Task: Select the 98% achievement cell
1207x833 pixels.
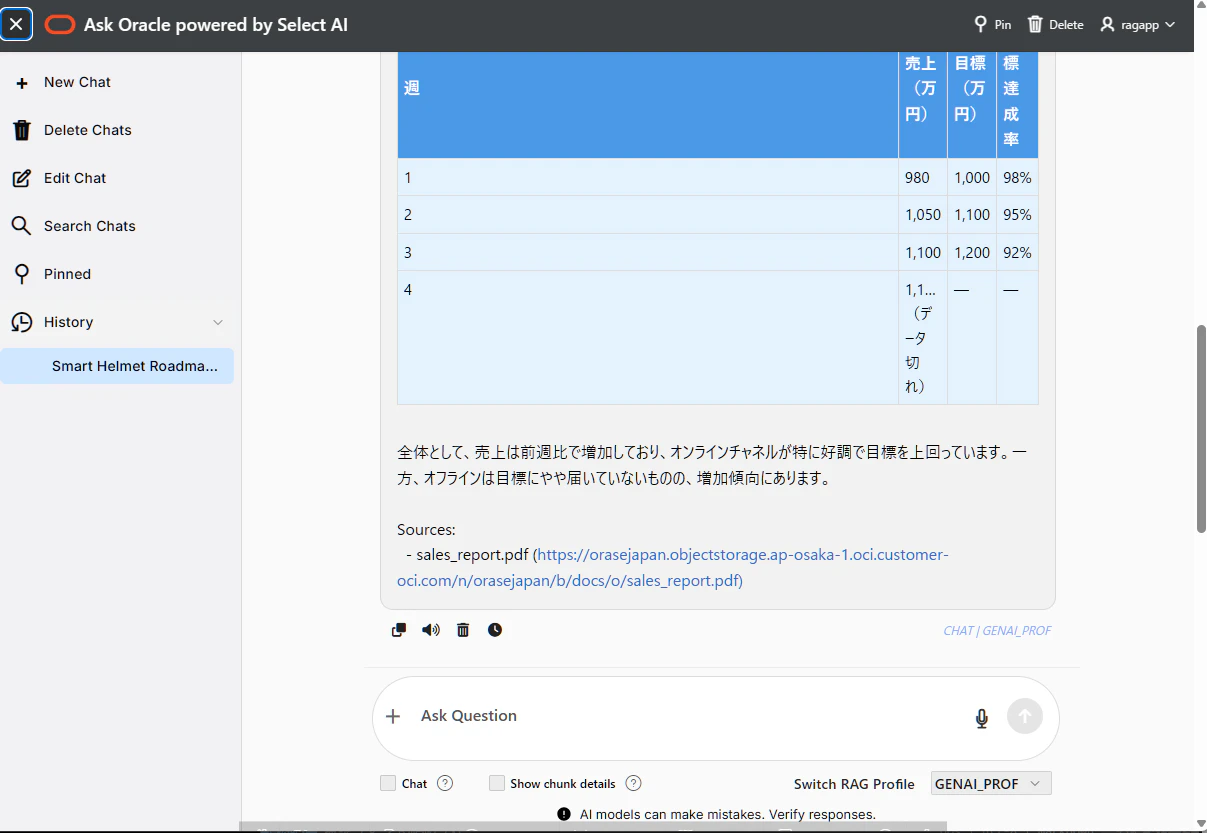Action: pyautogui.click(x=1017, y=177)
